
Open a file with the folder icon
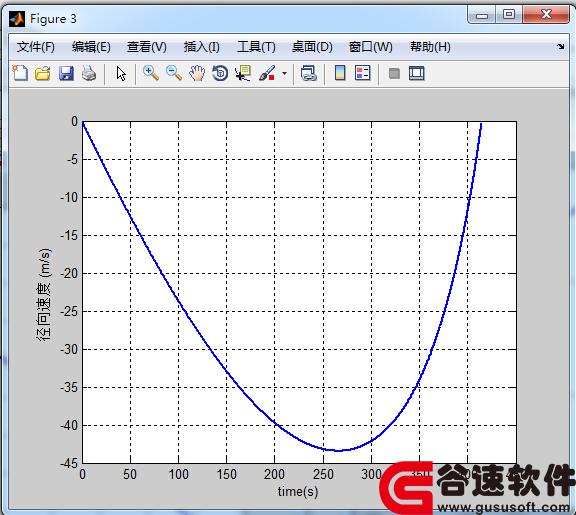pos(43,73)
